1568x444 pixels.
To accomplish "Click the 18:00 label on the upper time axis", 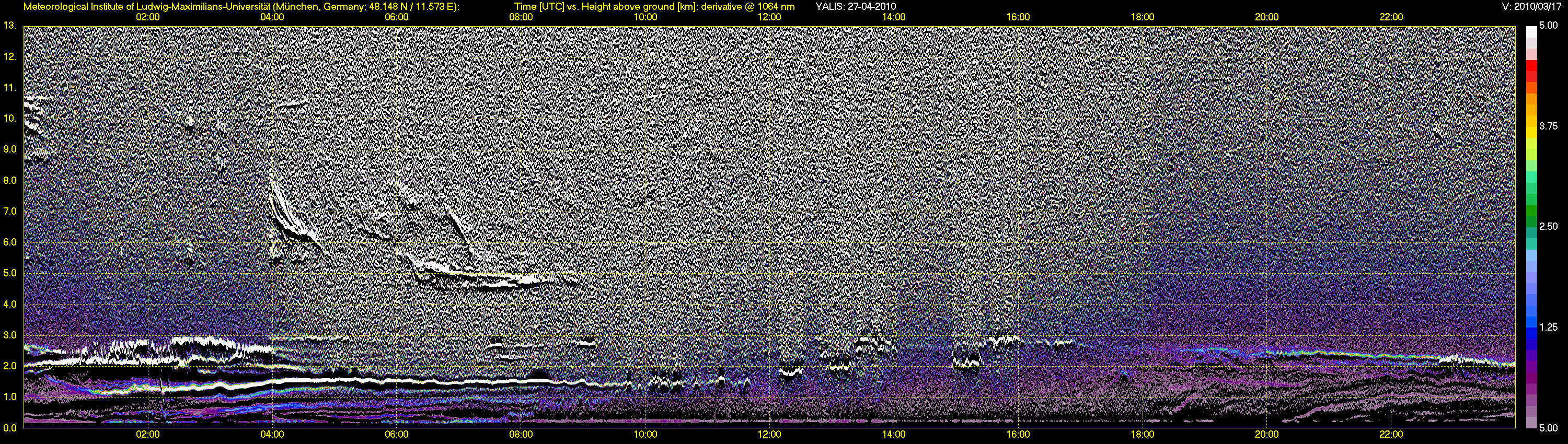I will pos(1143,17).
